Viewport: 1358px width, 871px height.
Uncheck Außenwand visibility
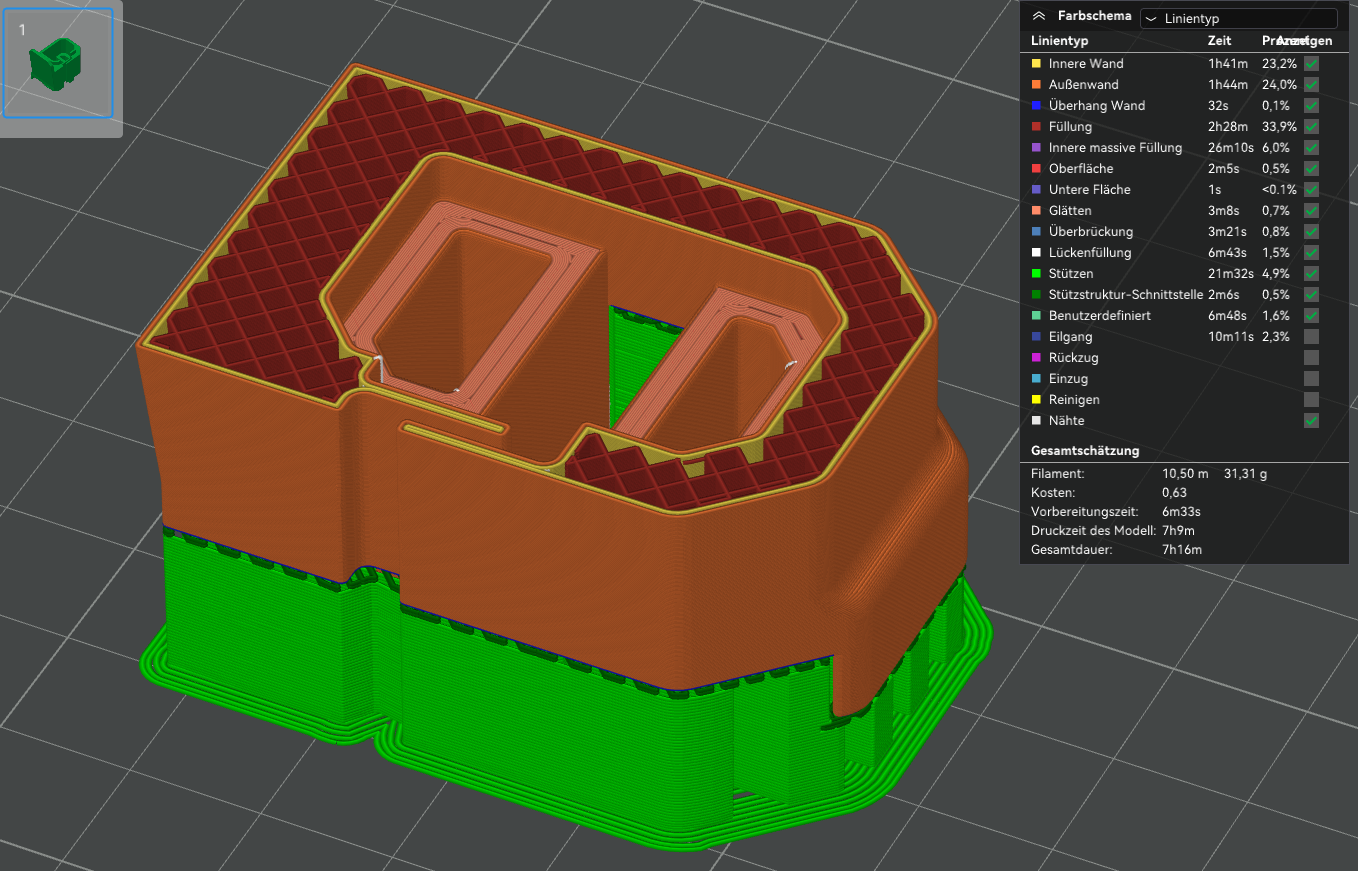coord(1311,85)
